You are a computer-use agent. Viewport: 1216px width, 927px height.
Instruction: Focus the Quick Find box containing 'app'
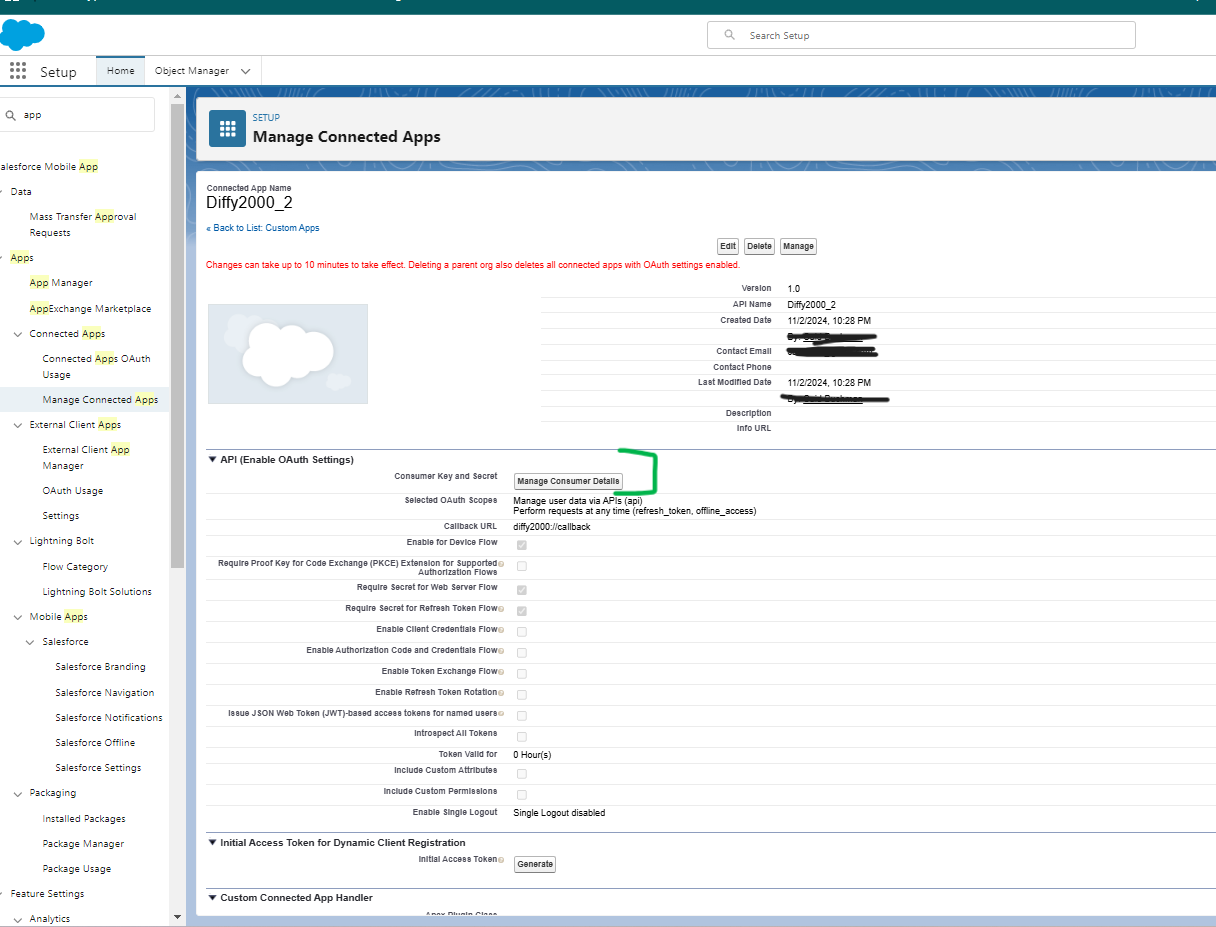pyautogui.click(x=77, y=114)
